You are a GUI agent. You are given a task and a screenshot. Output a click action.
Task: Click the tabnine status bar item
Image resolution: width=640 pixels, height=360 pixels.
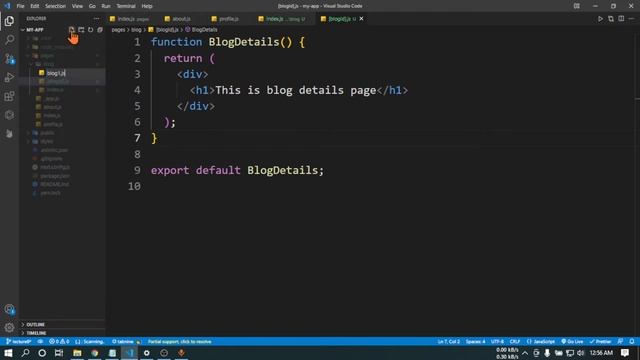click(126, 342)
